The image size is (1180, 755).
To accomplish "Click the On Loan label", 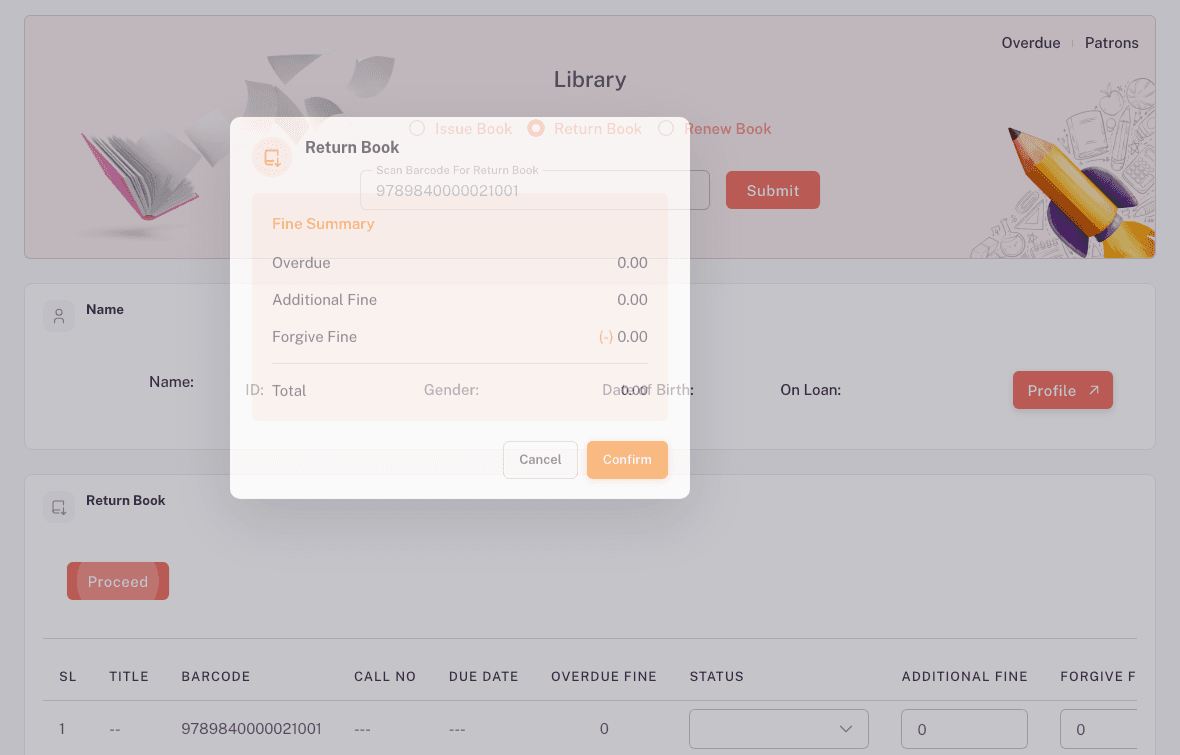I will [x=810, y=390].
